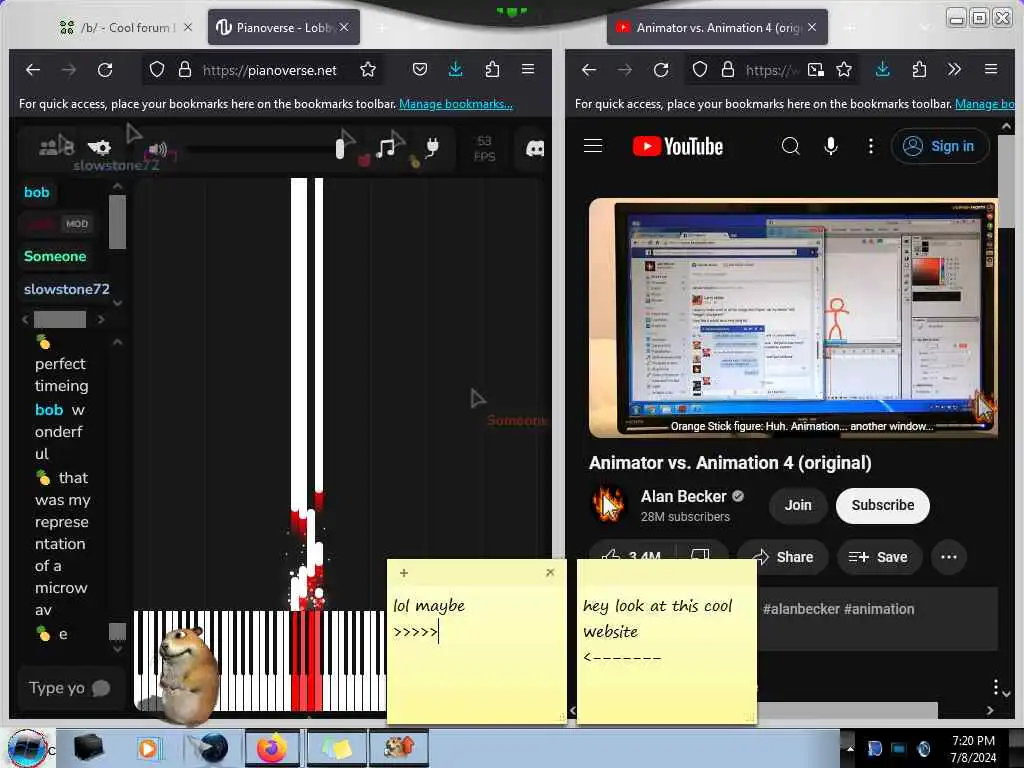
Task: Click the pianoverse.net address bar
Action: (x=269, y=70)
